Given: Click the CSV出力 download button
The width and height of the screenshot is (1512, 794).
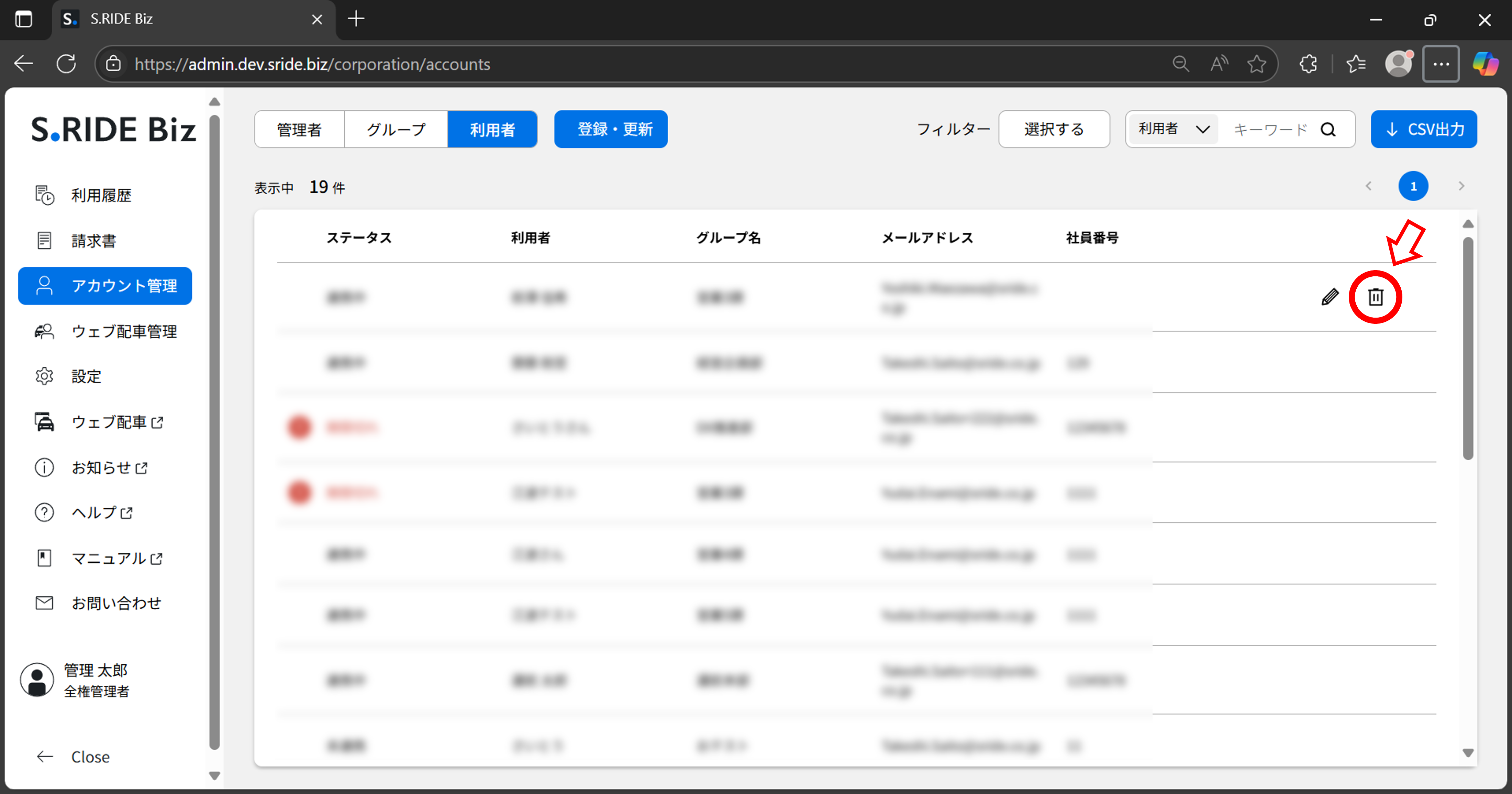Looking at the screenshot, I should (1424, 129).
